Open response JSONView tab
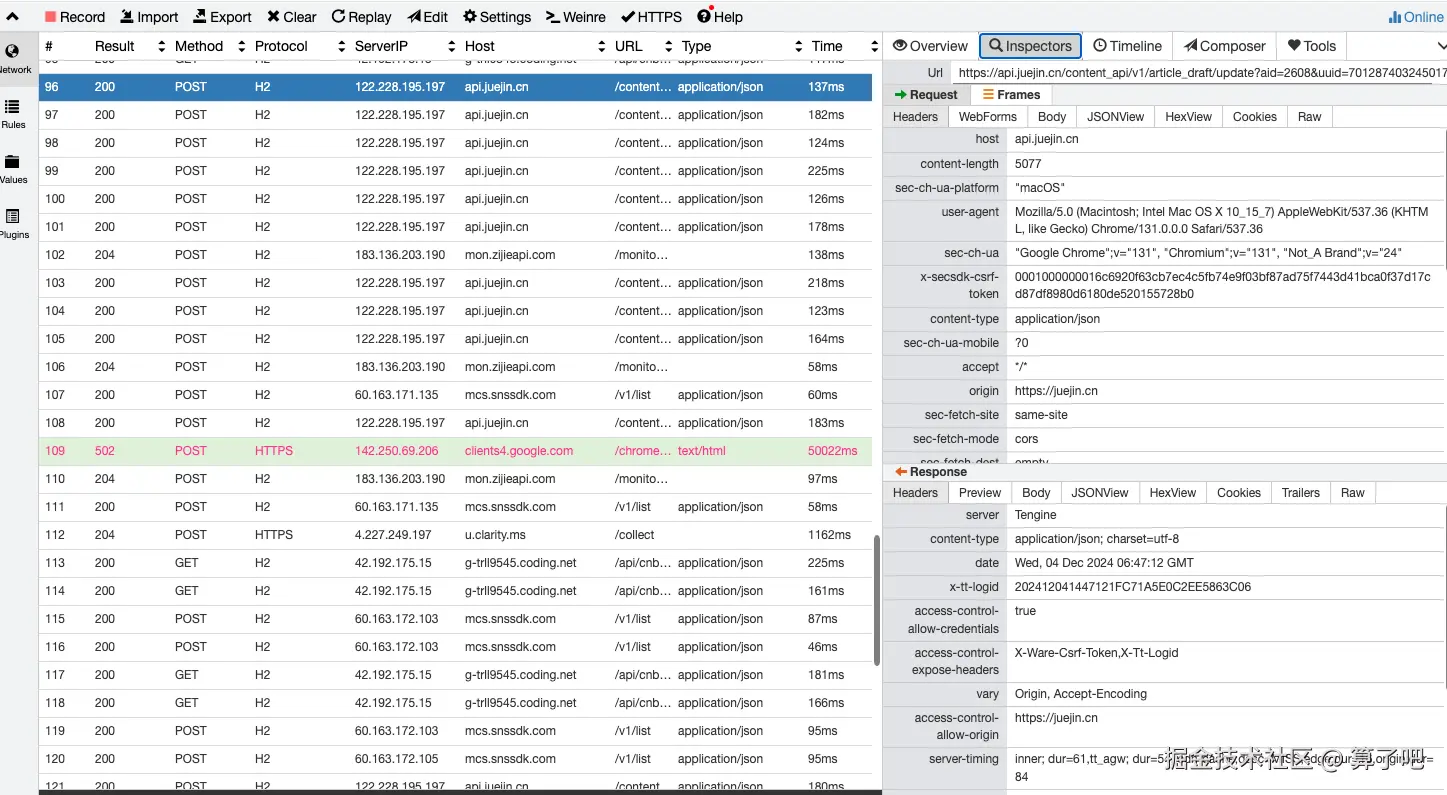Viewport: 1447px width, 795px height. pyautogui.click(x=1099, y=493)
